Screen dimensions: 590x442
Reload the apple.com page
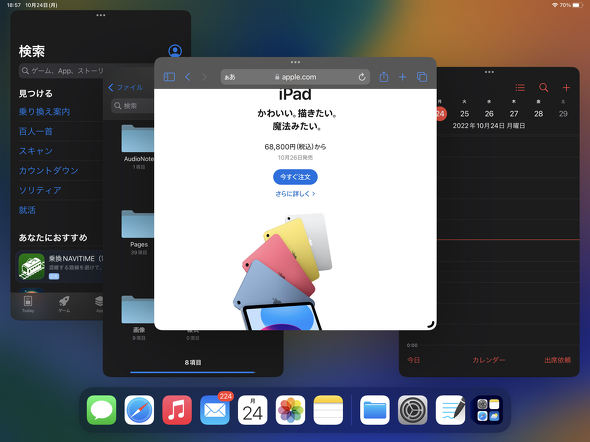(x=362, y=77)
